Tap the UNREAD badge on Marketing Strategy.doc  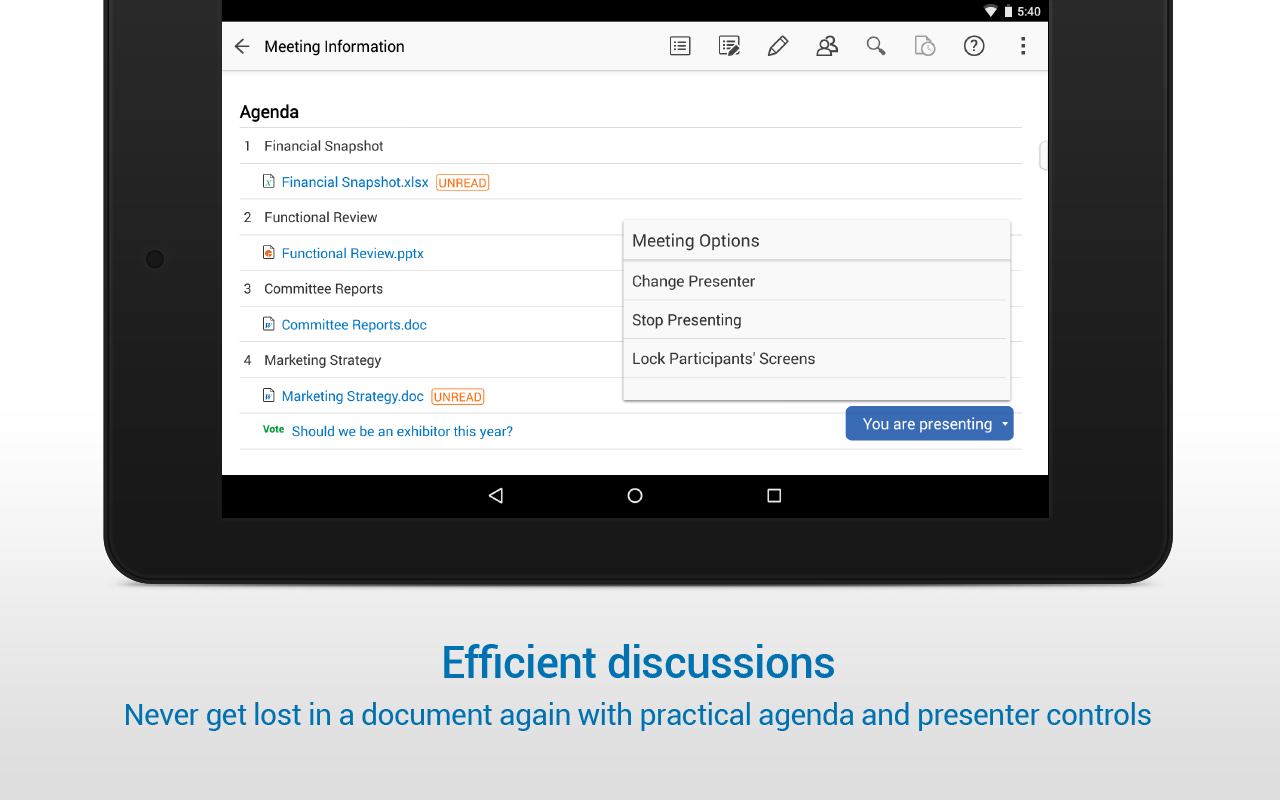pyautogui.click(x=458, y=397)
